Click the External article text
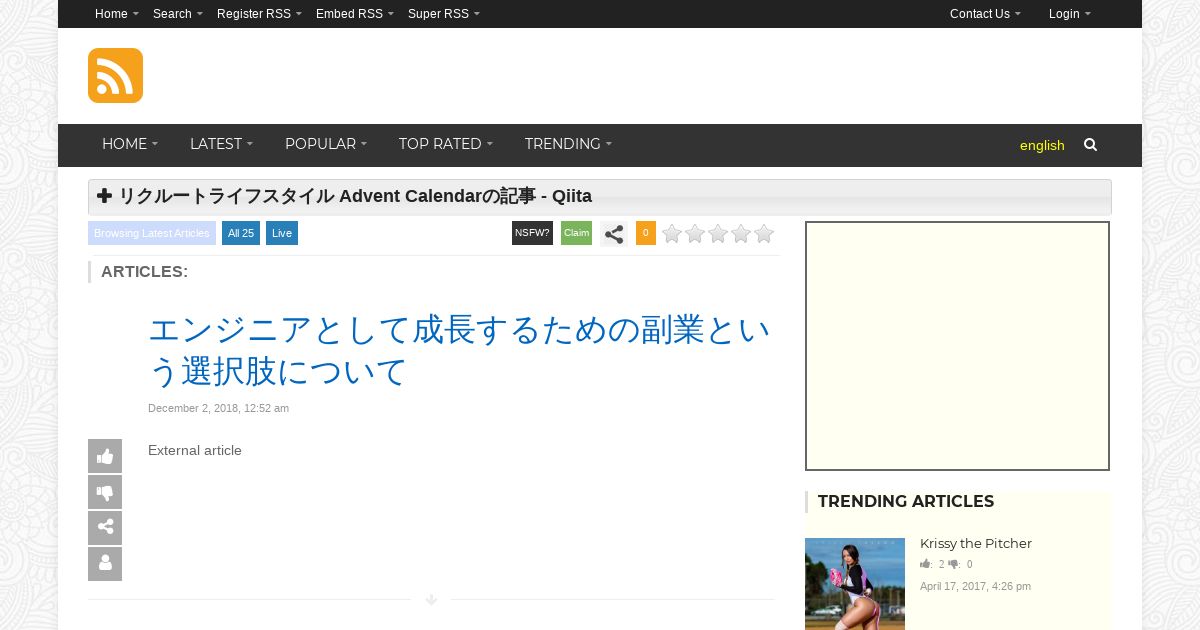This screenshot has width=1200, height=630. point(195,450)
